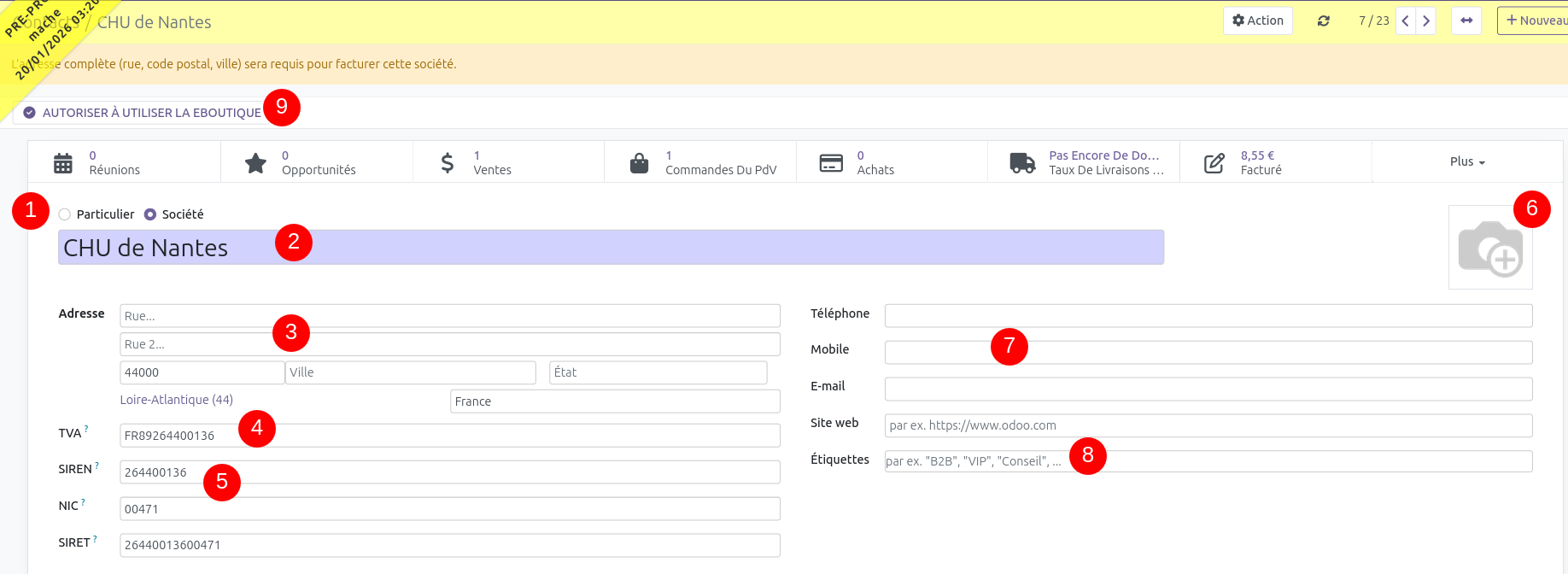1568x574 pixels.
Task: Go to the previous contact record
Action: pyautogui.click(x=1405, y=20)
